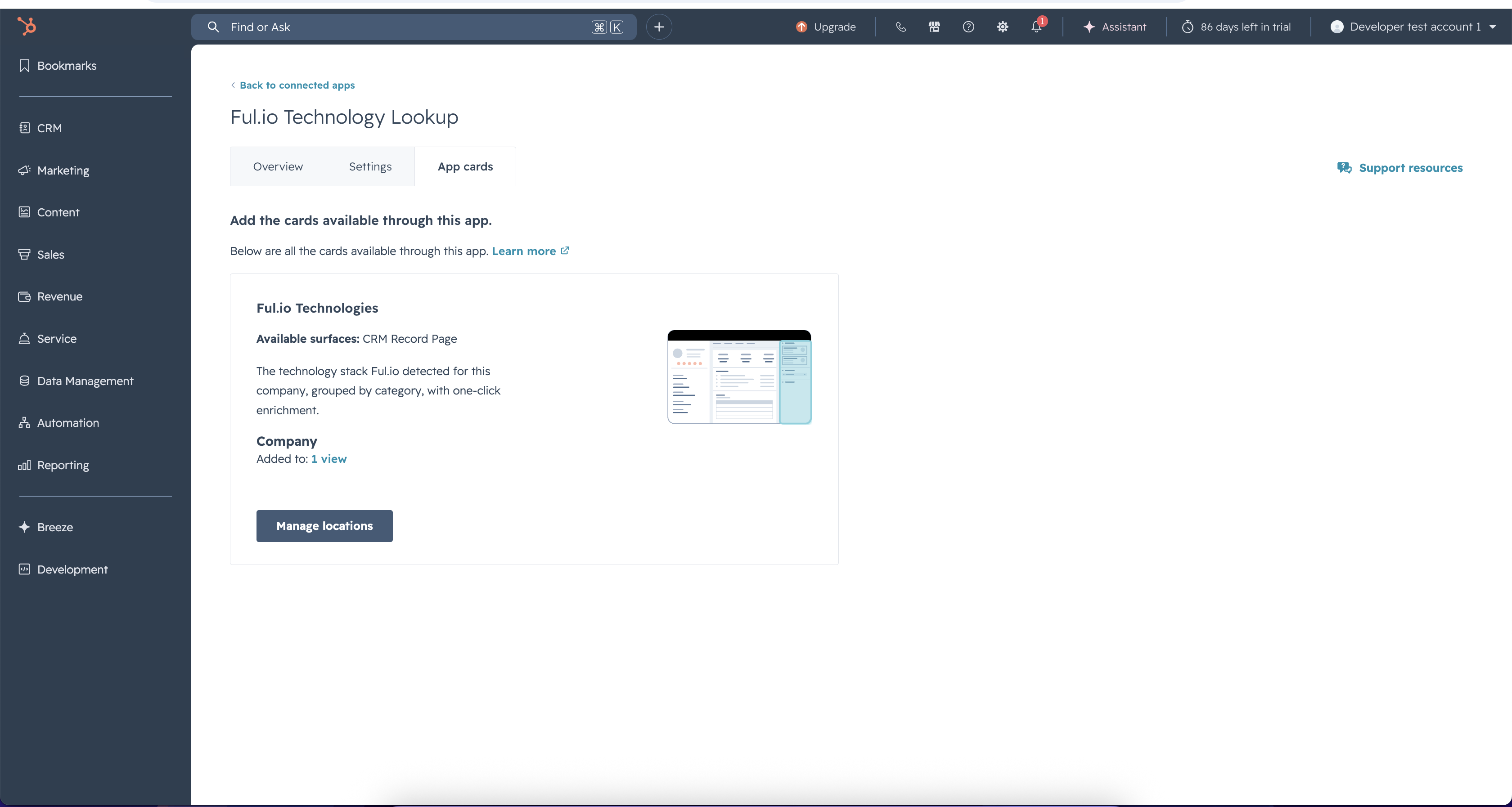This screenshot has width=1512, height=807.
Task: Open the settings gear icon
Action: [1002, 27]
